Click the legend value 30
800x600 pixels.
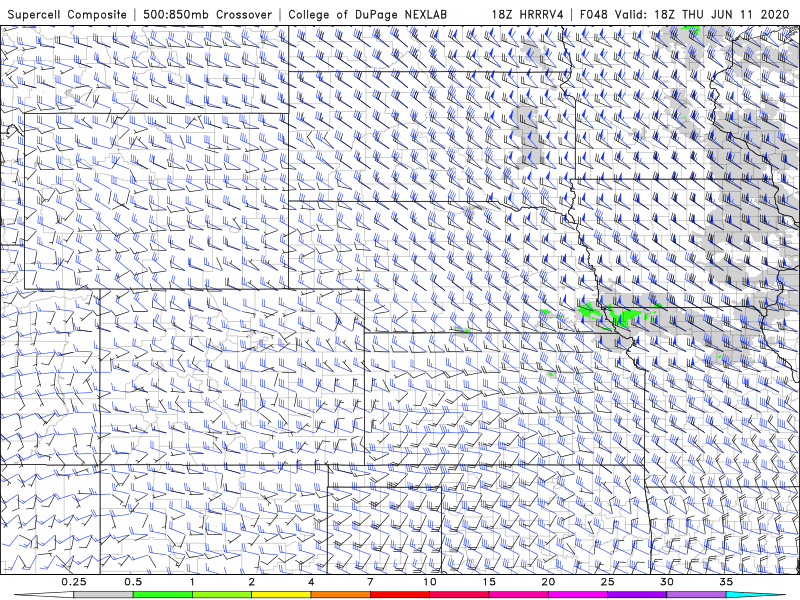coord(666,582)
